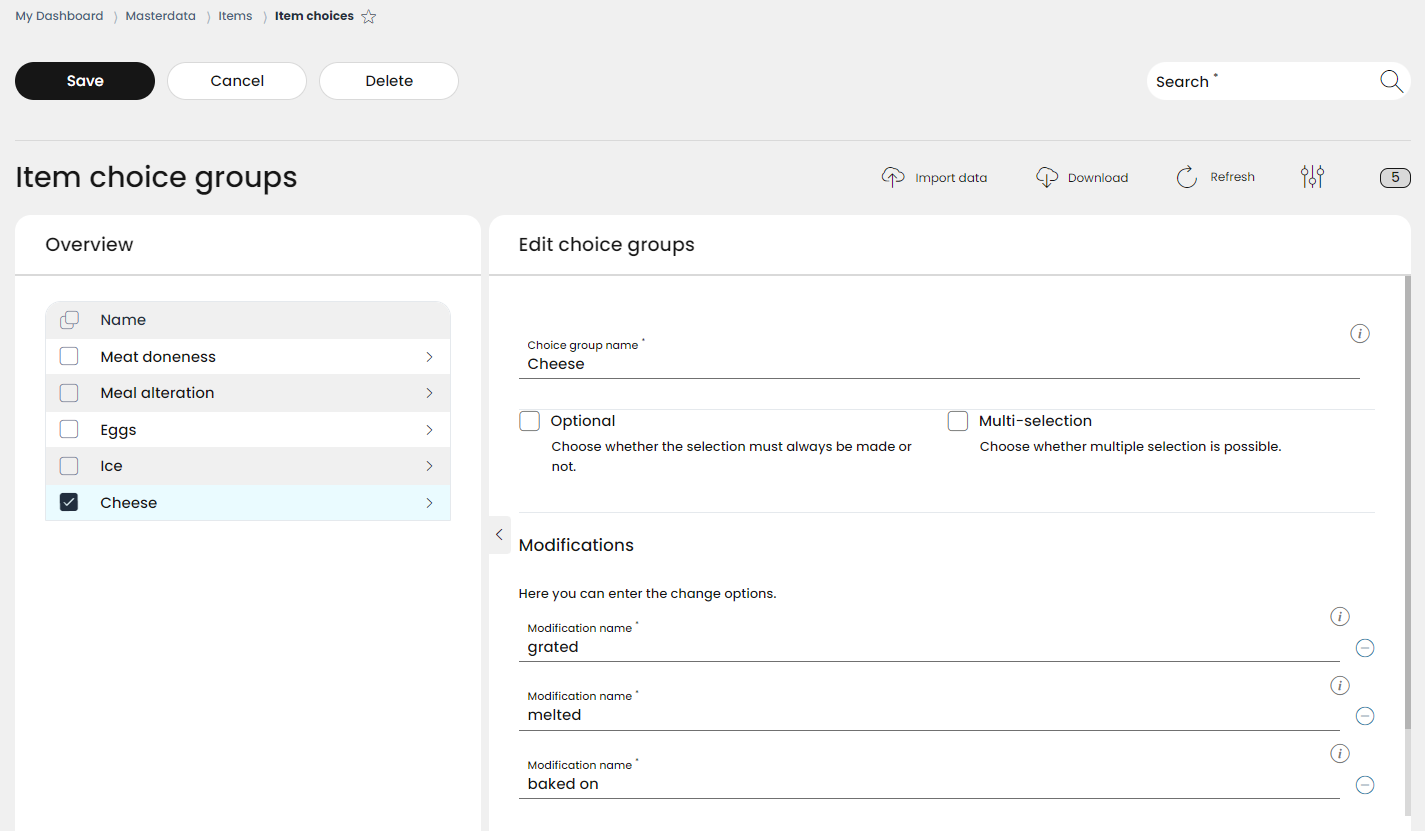1425x831 pixels.
Task: Uncheck the Cheese row checkbox
Action: 69,503
